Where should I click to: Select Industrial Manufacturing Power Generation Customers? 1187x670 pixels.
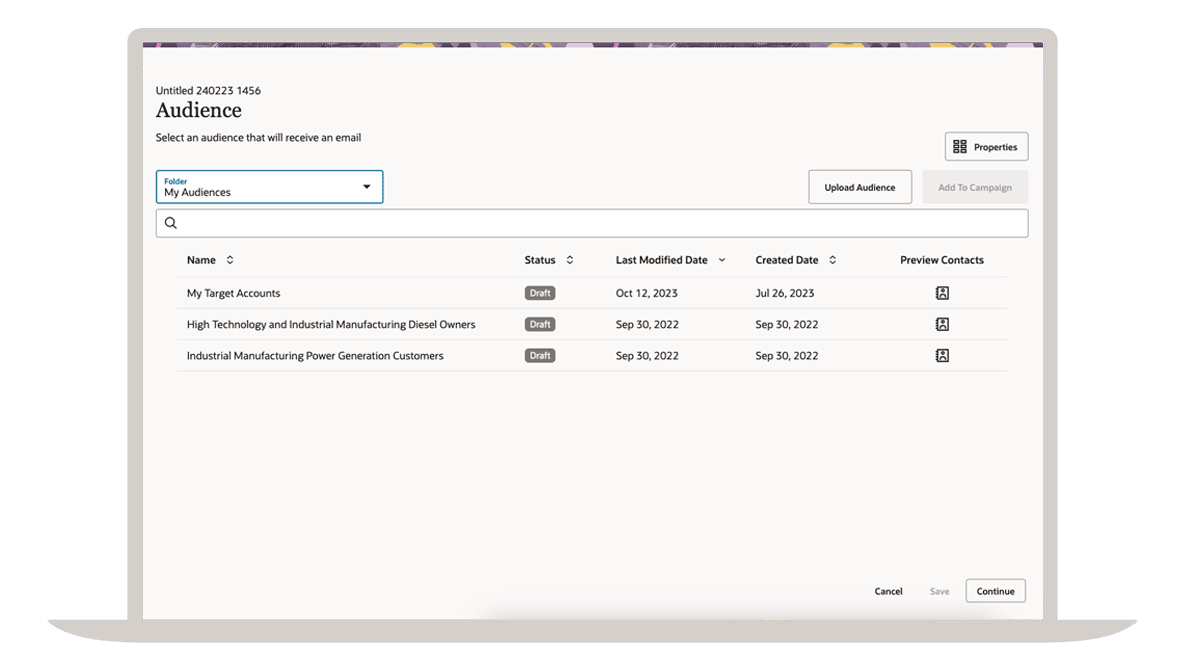pyautogui.click(x=315, y=355)
